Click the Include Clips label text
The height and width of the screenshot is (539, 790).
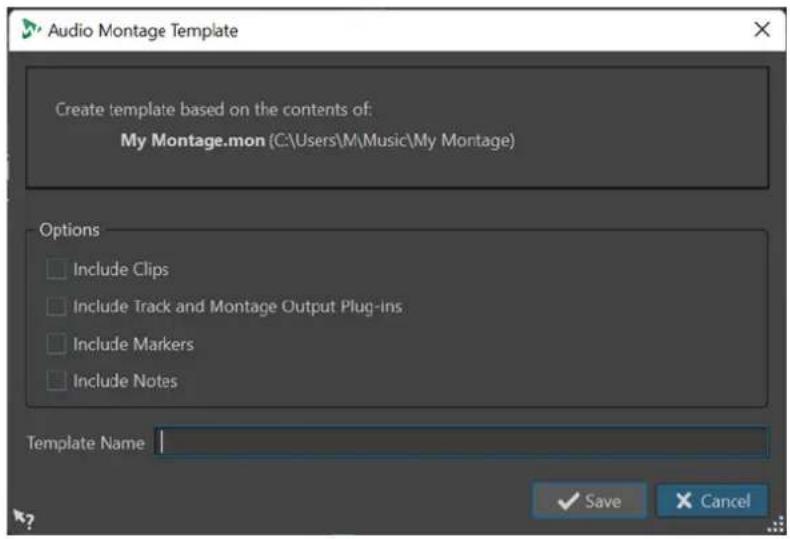(121, 270)
